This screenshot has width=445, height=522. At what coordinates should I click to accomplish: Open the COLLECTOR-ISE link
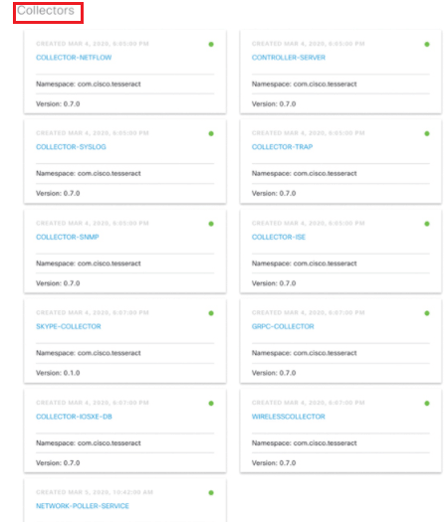point(278,237)
